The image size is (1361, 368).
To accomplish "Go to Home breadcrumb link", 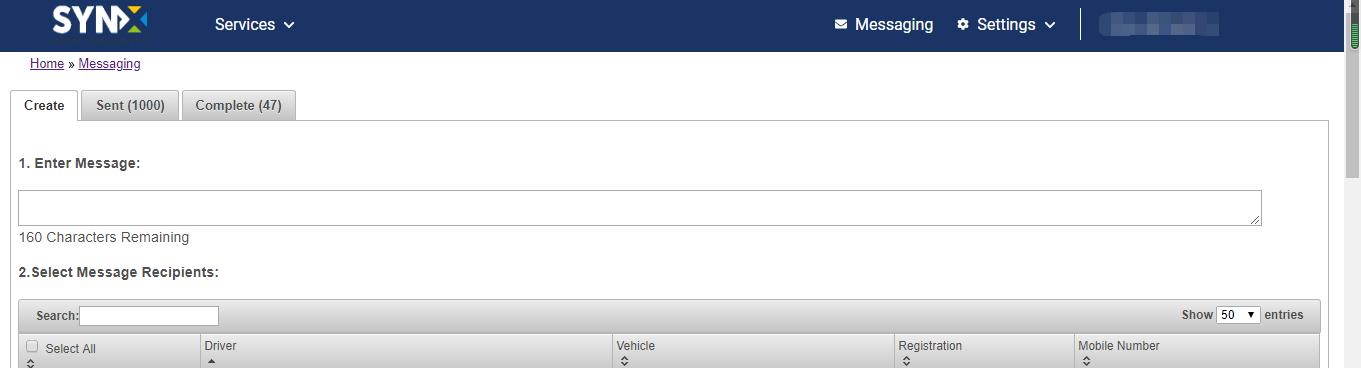I will 47,64.
